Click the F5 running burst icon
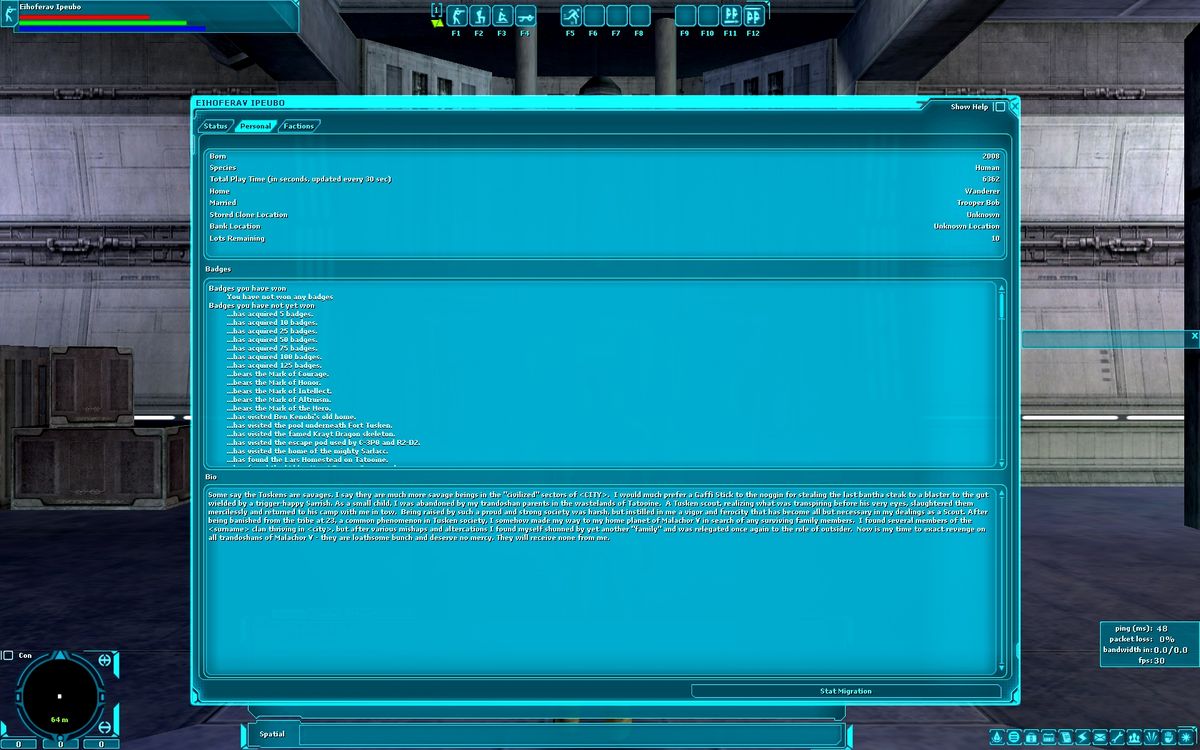1200x750 pixels. click(571, 16)
